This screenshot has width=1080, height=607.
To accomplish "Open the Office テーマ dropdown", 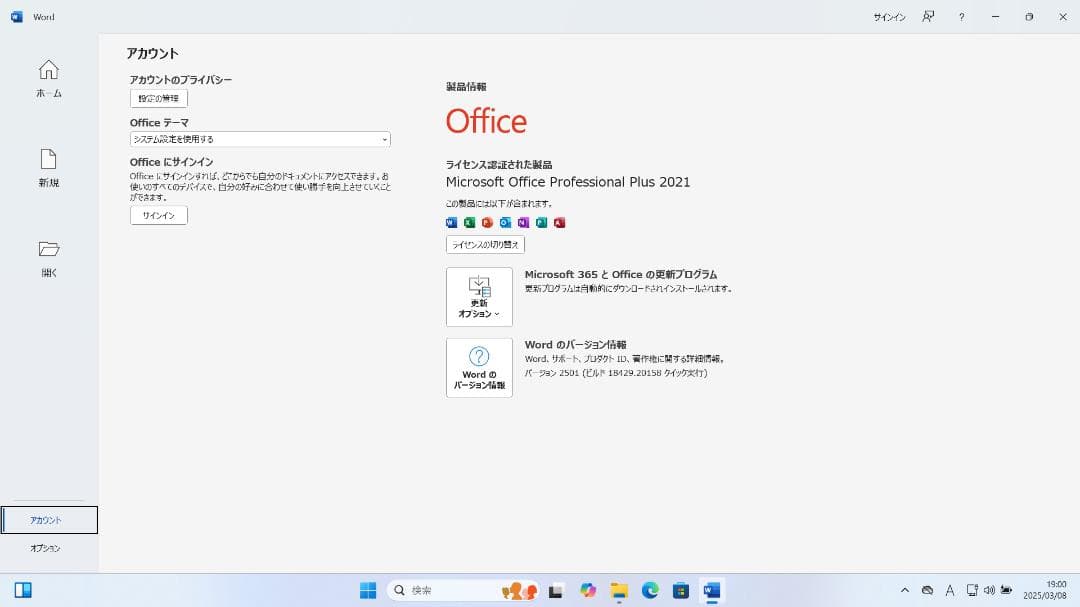I will 258,139.
